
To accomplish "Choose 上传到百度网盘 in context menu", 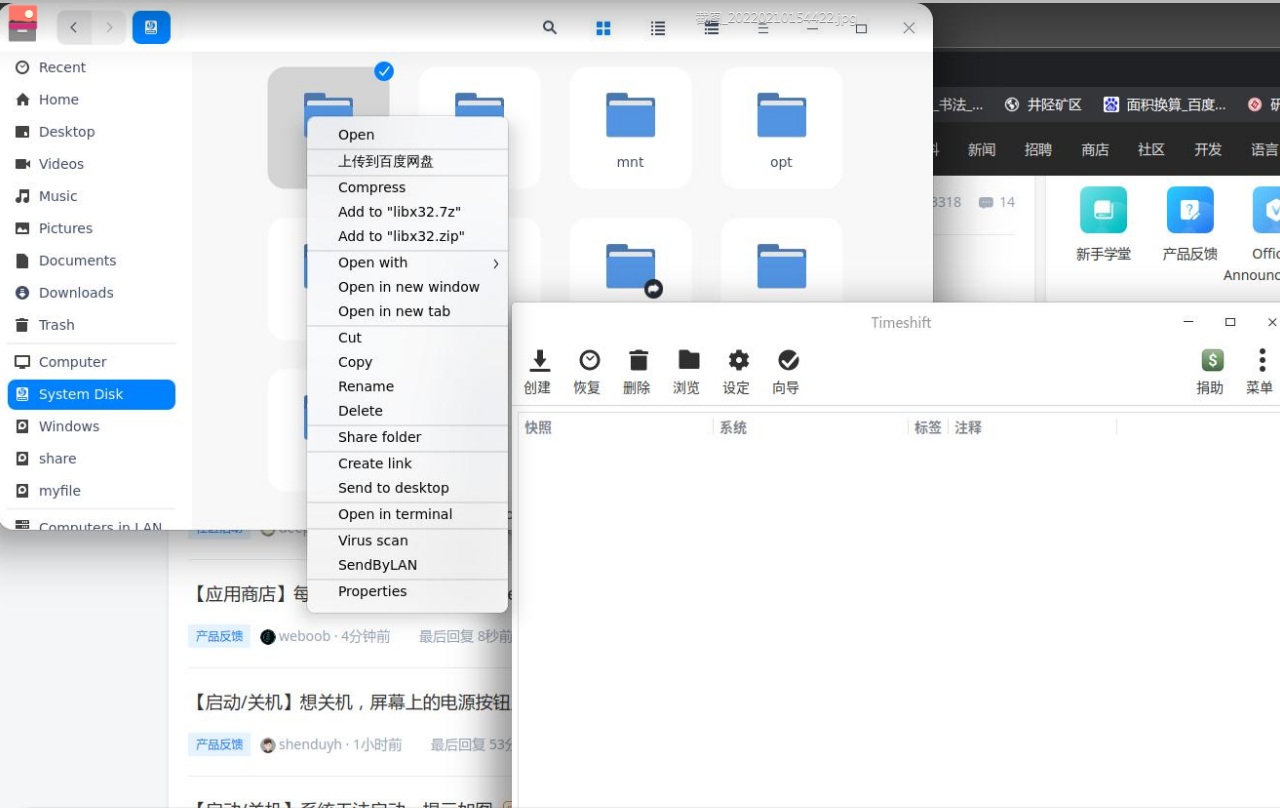I will (x=407, y=161).
